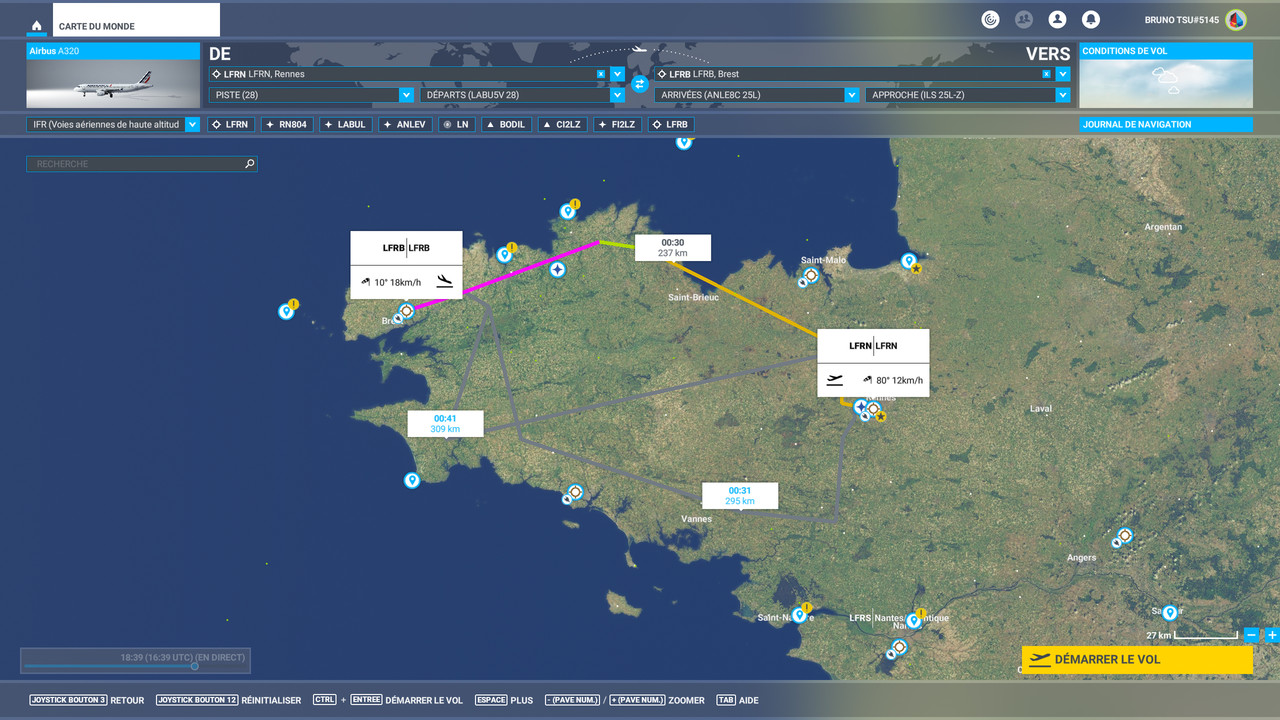The width and height of the screenshot is (1280, 720).
Task: Click the yellow DÉMARRER LE VOL button
Action: tap(1137, 660)
